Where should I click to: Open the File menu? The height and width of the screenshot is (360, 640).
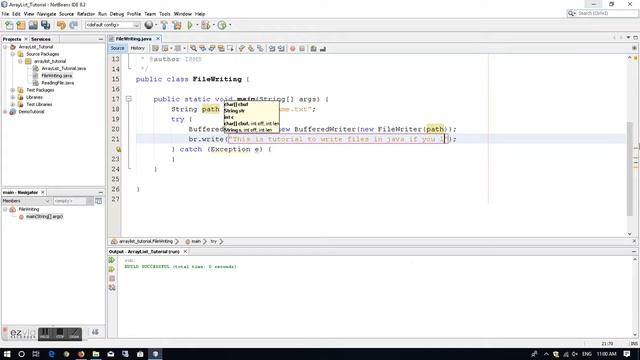[5, 14]
